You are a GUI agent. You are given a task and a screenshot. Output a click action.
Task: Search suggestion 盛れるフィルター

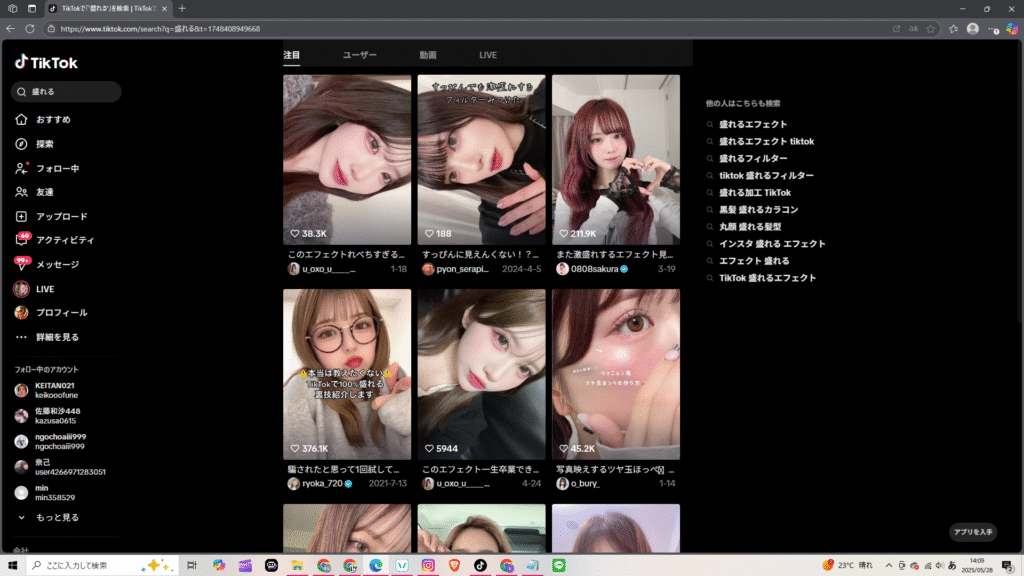(x=753, y=158)
